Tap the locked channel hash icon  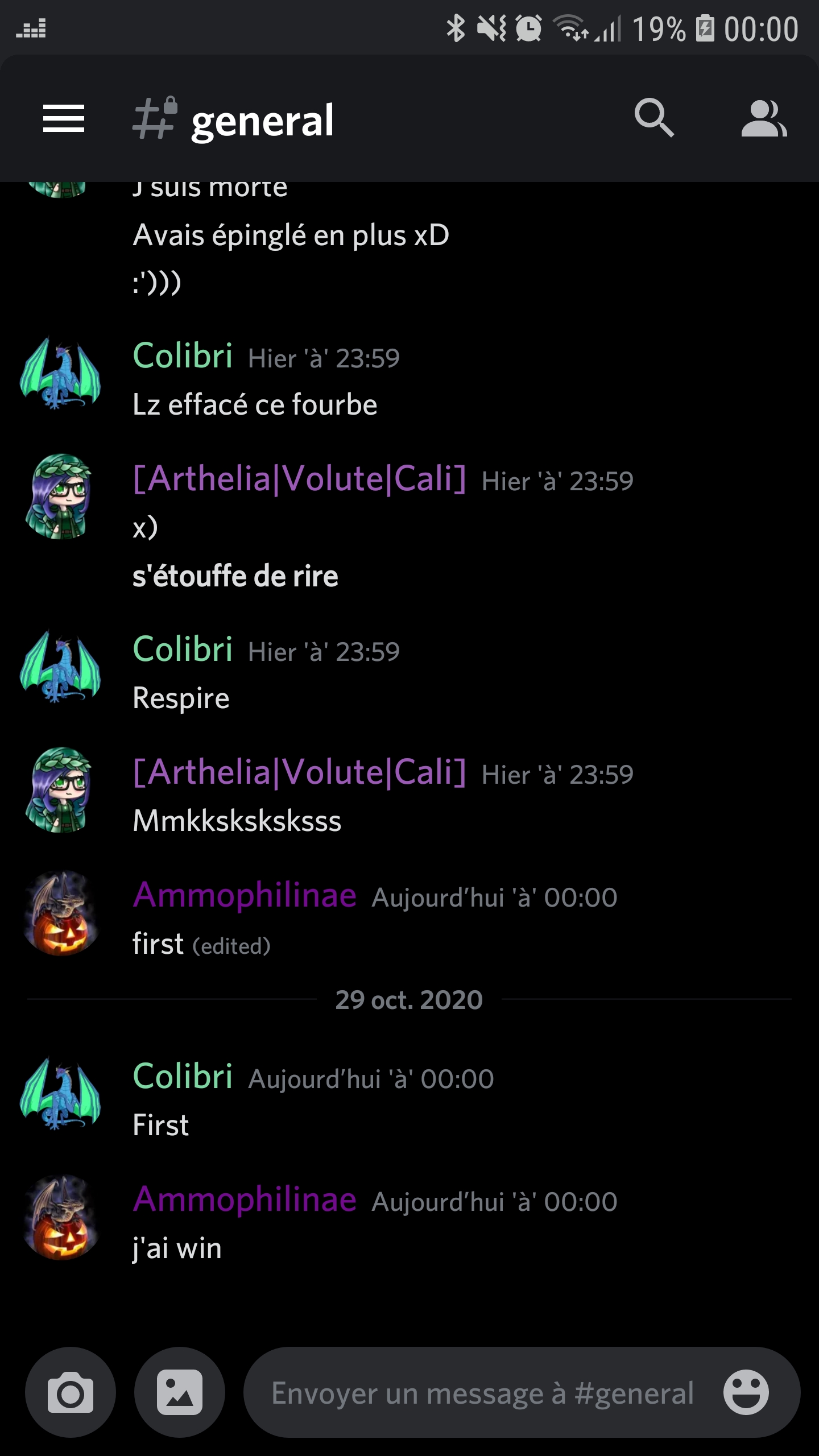pos(155,118)
